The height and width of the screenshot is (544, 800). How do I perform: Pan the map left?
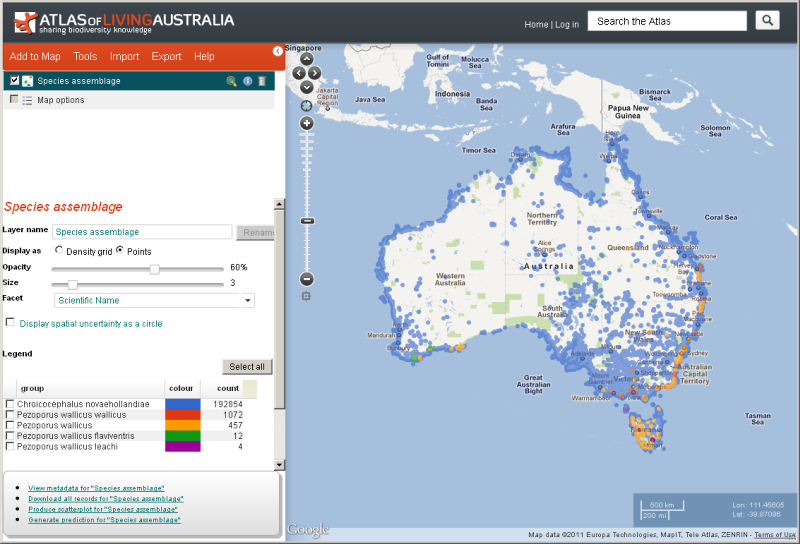click(x=297, y=73)
